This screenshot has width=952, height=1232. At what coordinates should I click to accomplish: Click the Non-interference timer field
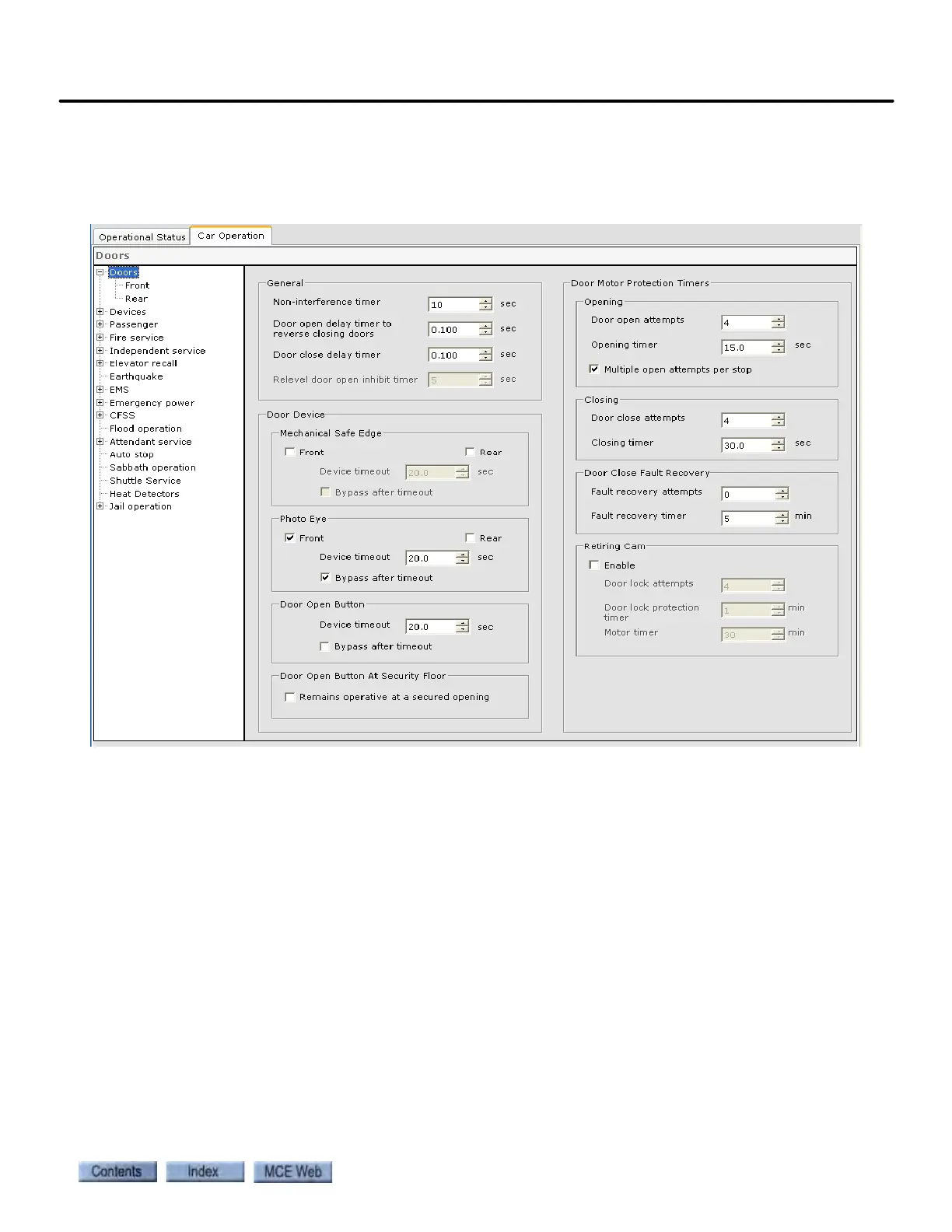pos(453,304)
